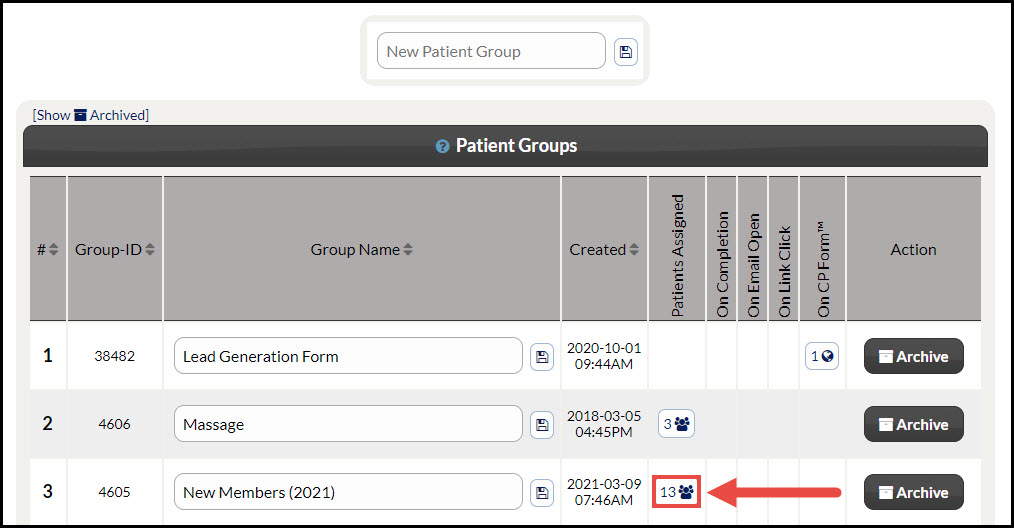Archive the New Members (2021) group
1014x528 pixels.
click(914, 492)
